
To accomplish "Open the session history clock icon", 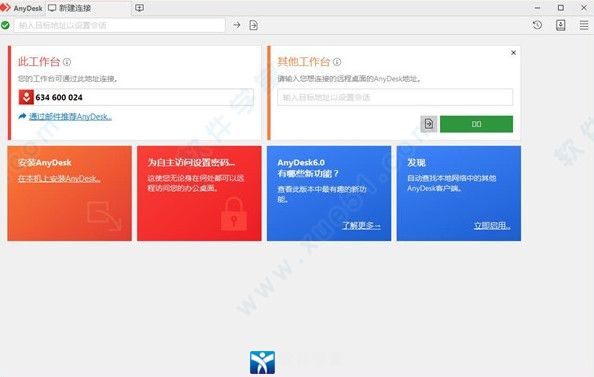I will pyautogui.click(x=537, y=25).
